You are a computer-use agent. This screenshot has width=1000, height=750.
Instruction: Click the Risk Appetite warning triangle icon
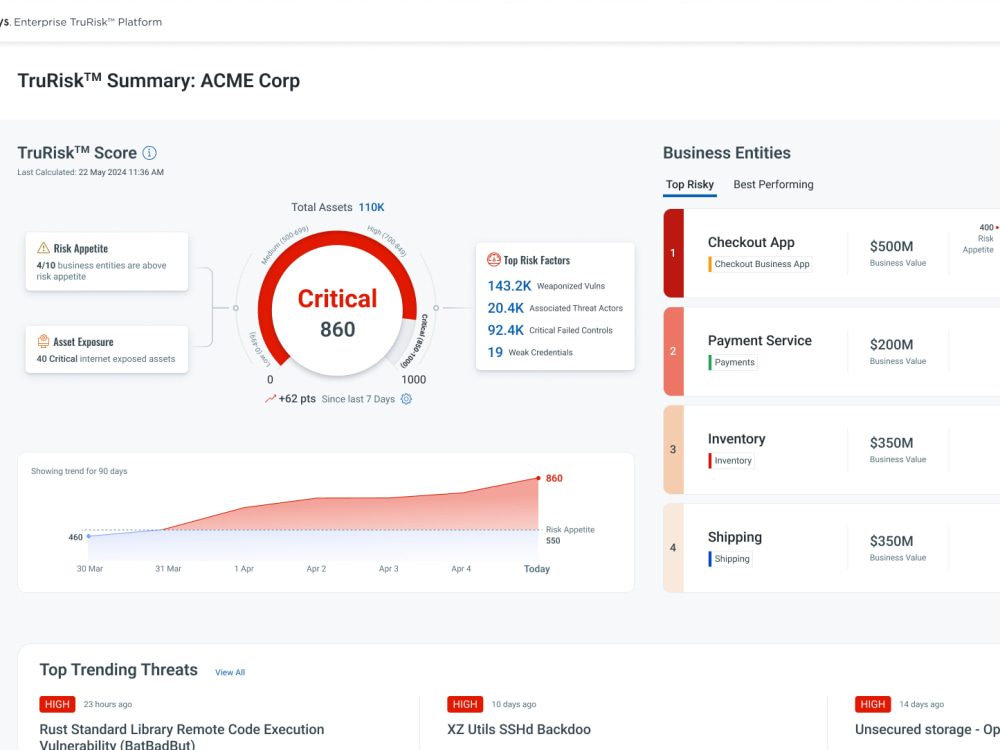pos(43,248)
